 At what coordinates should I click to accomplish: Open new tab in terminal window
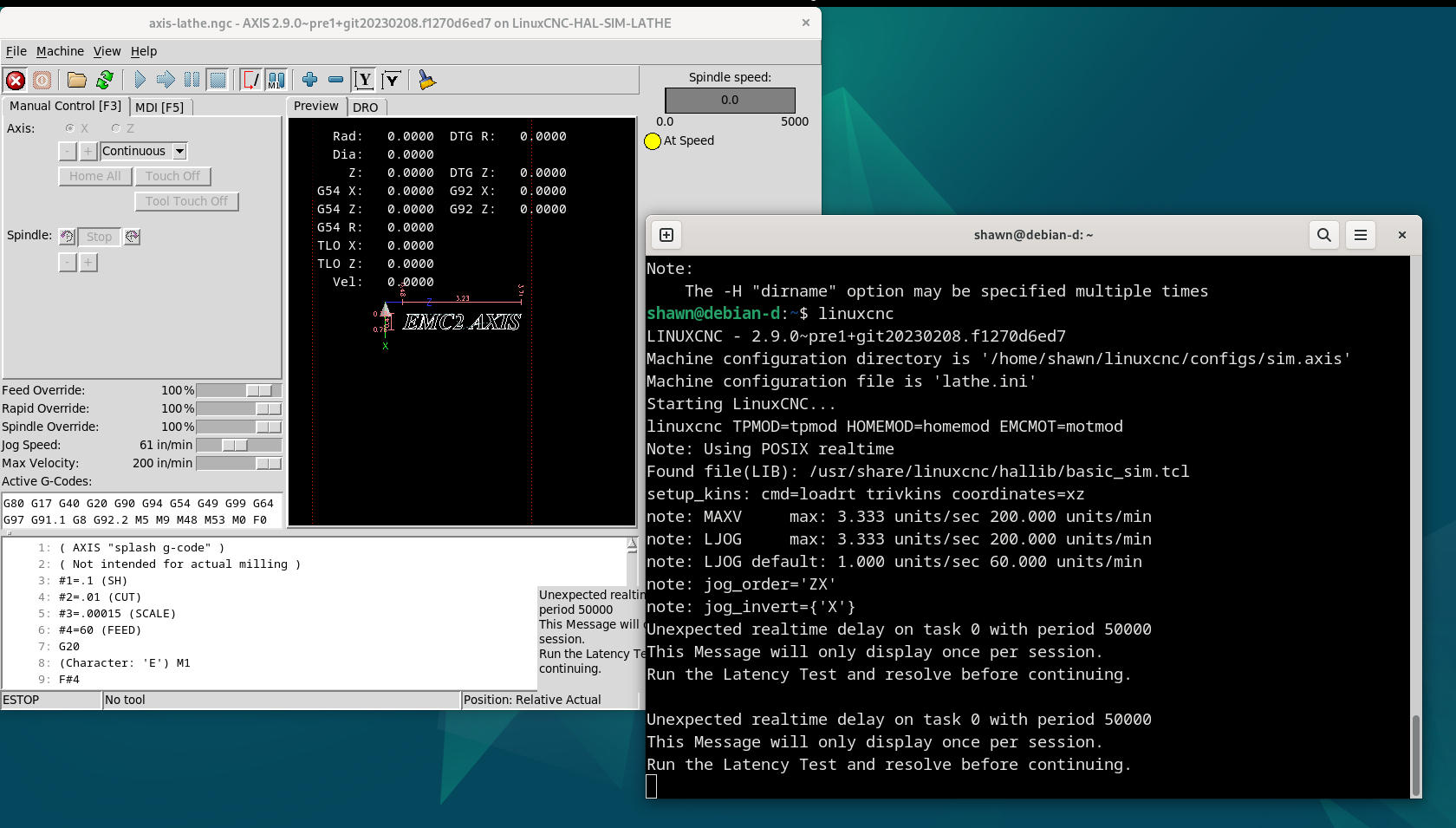click(x=666, y=235)
